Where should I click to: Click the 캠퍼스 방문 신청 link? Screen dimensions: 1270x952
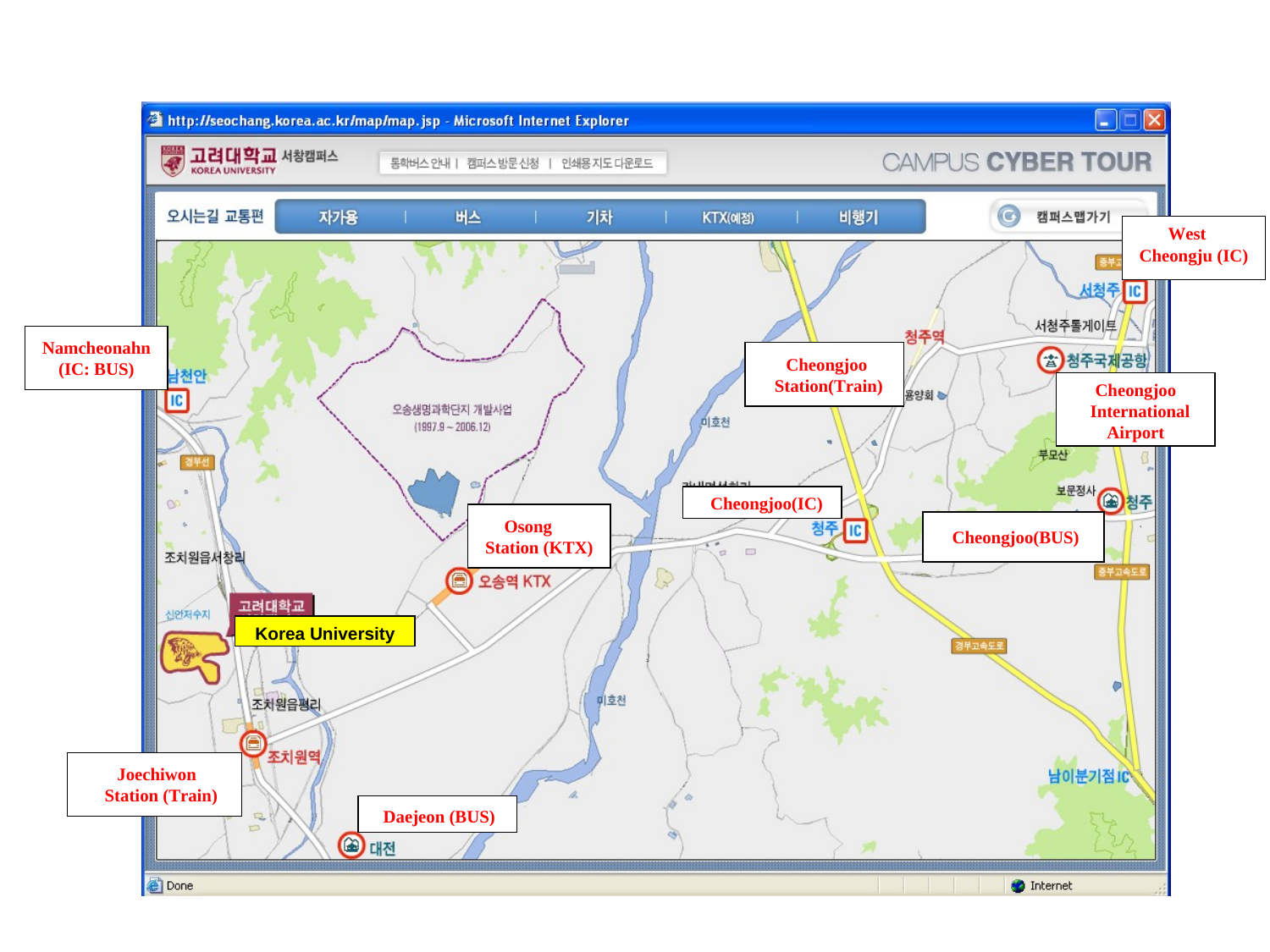coord(503,163)
